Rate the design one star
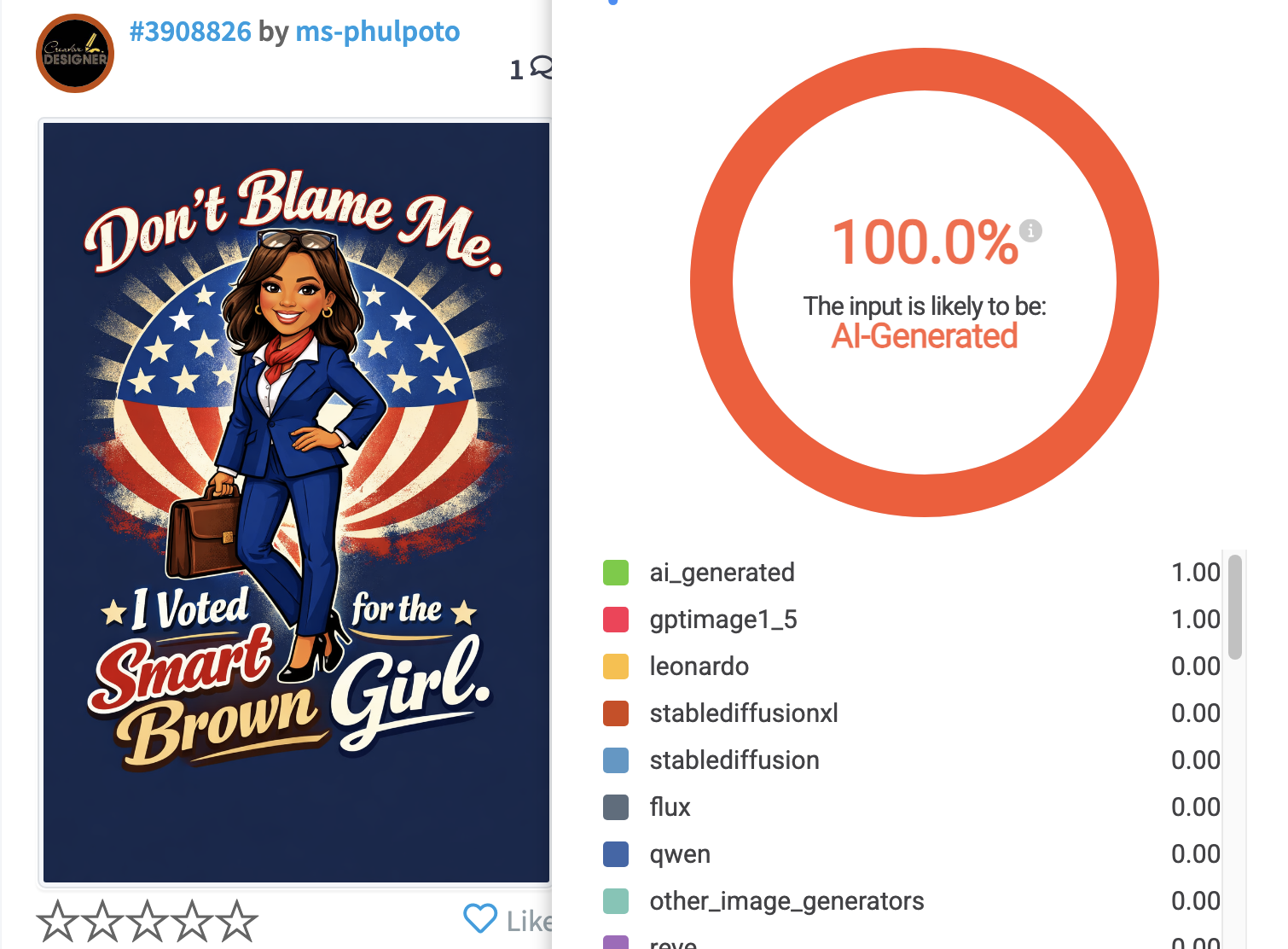The image size is (1288, 949). pyautogui.click(x=58, y=921)
